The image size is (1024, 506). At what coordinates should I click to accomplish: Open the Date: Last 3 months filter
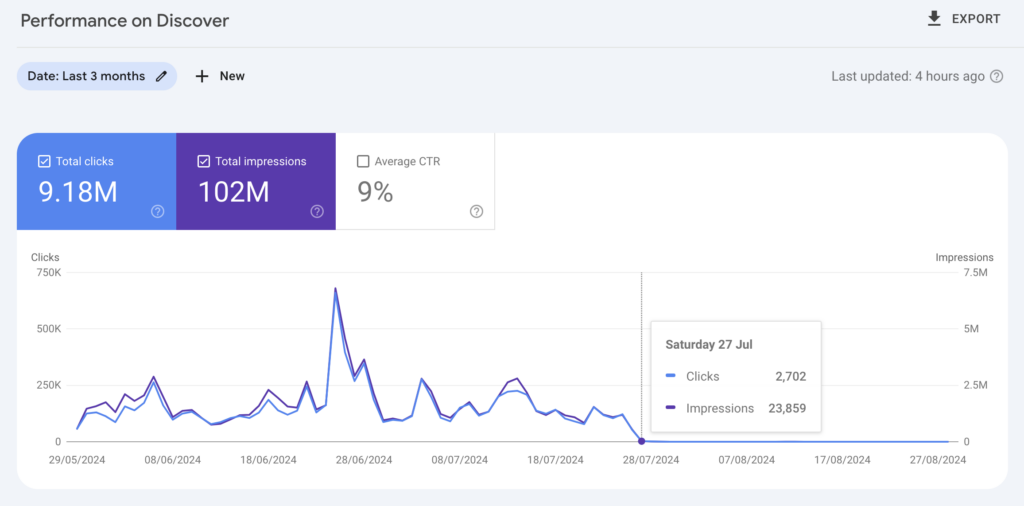coord(86,76)
